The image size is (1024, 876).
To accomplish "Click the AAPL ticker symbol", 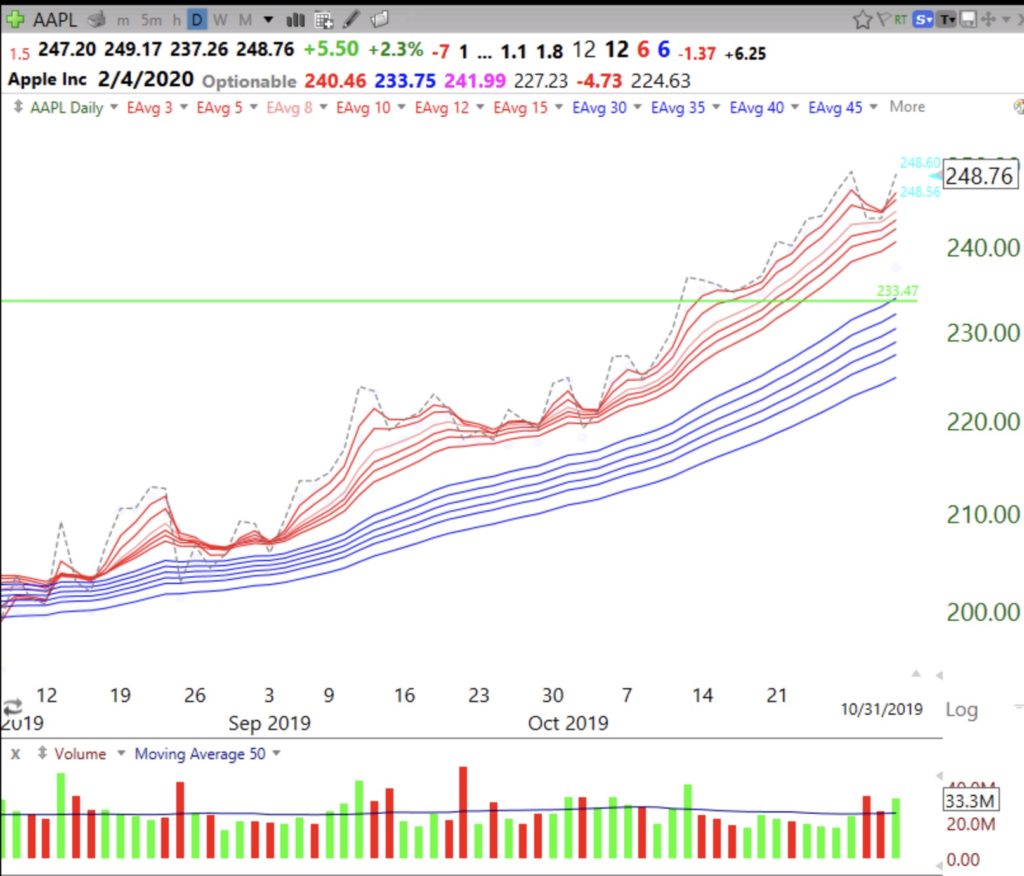I will [x=55, y=20].
